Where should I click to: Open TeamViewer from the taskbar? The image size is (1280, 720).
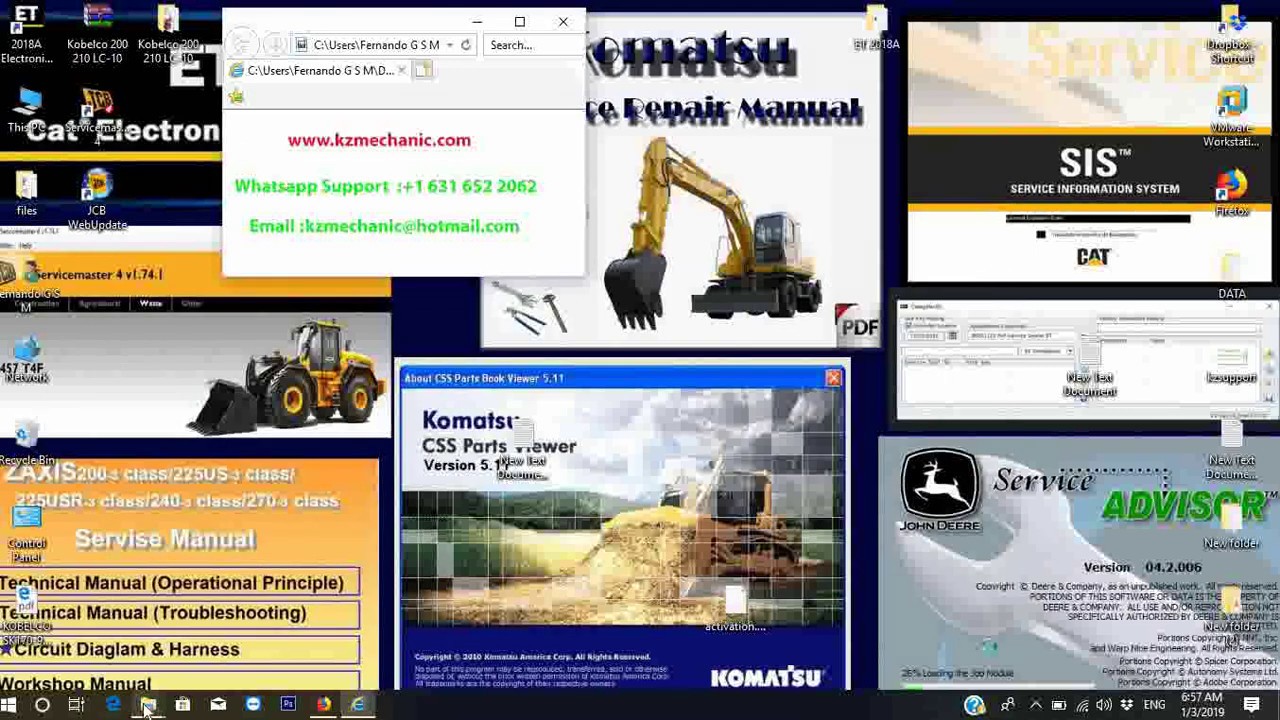[x=253, y=705]
